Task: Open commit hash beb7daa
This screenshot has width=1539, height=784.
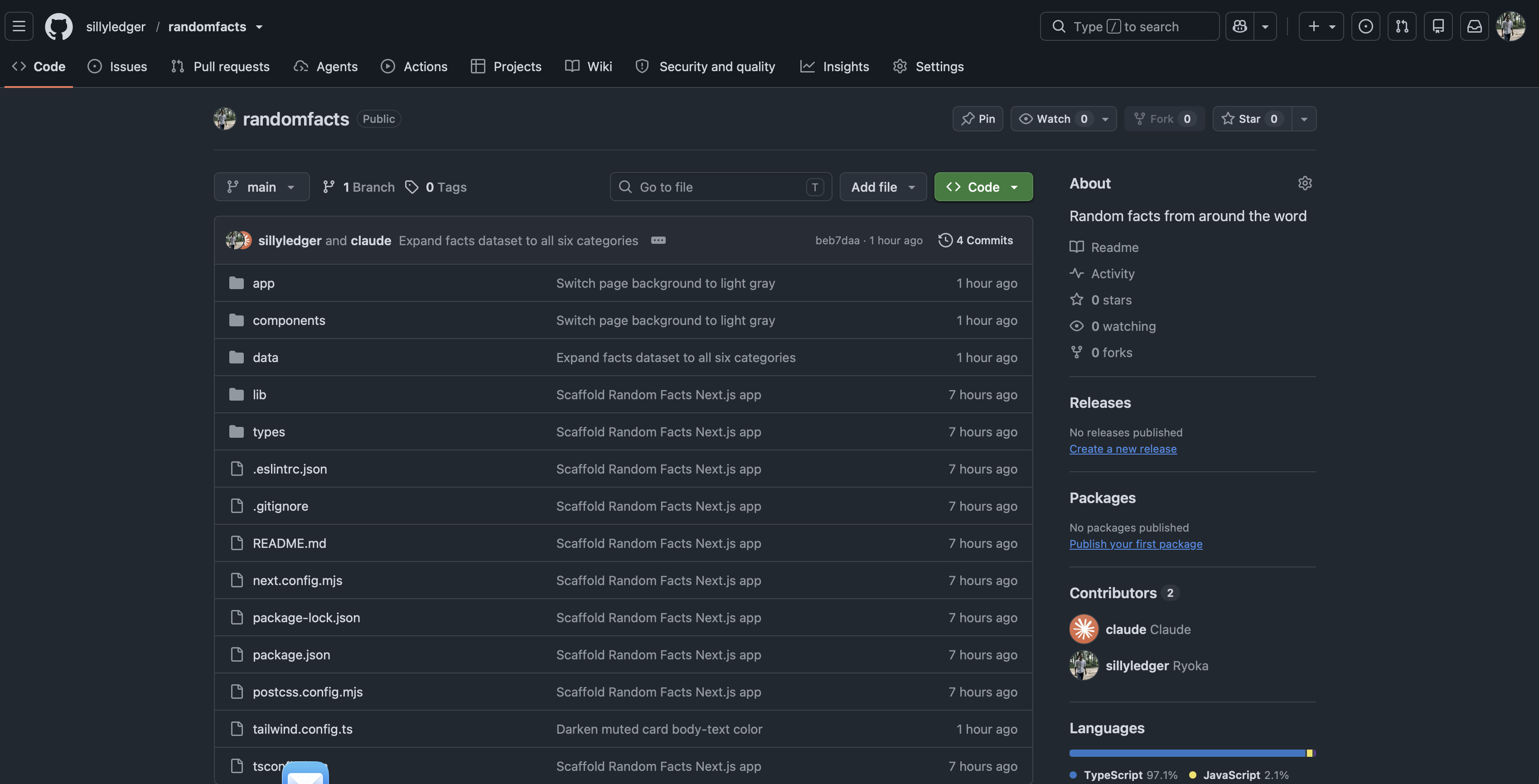Action: pyautogui.click(x=837, y=240)
